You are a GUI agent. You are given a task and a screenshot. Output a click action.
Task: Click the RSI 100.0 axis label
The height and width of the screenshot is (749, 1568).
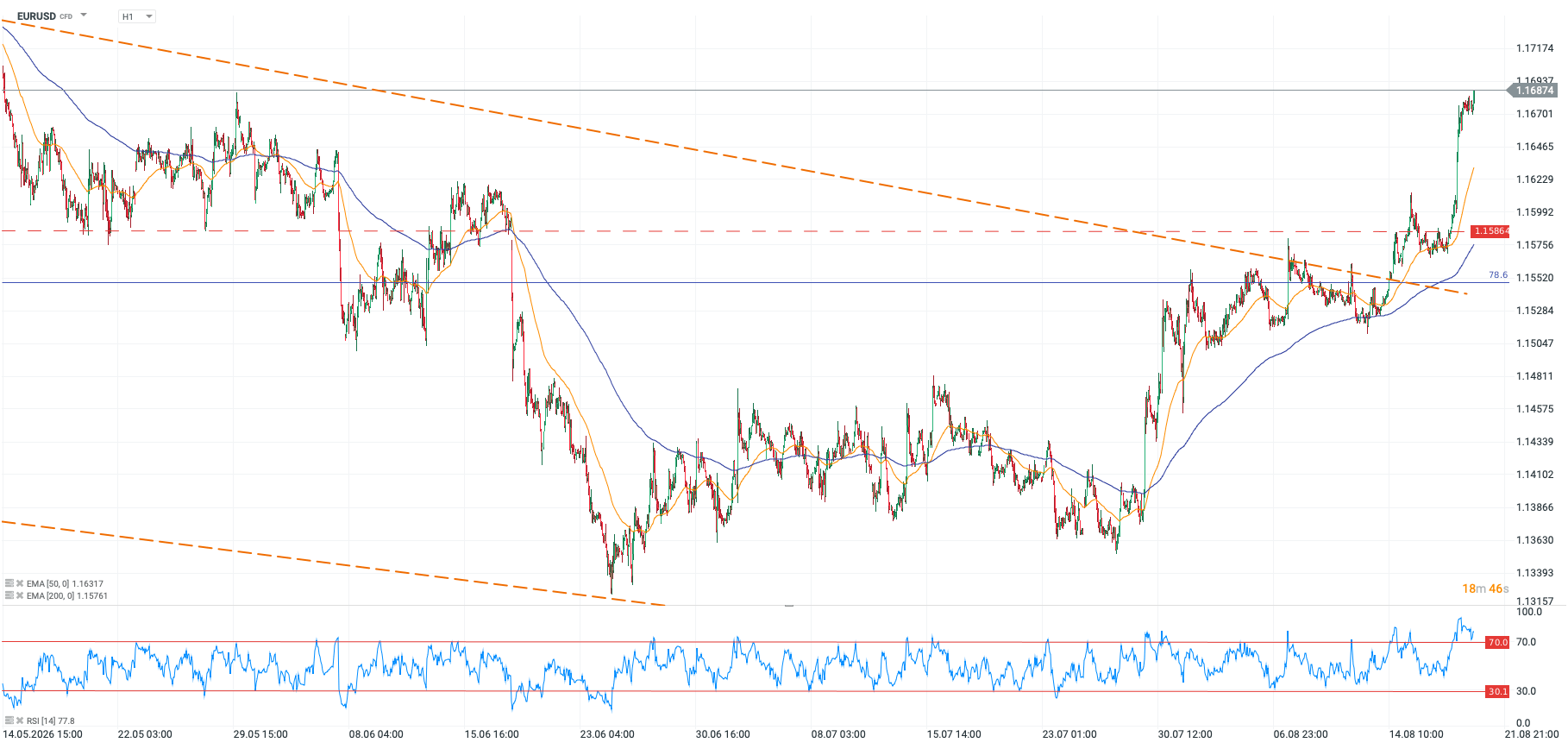(1529, 612)
